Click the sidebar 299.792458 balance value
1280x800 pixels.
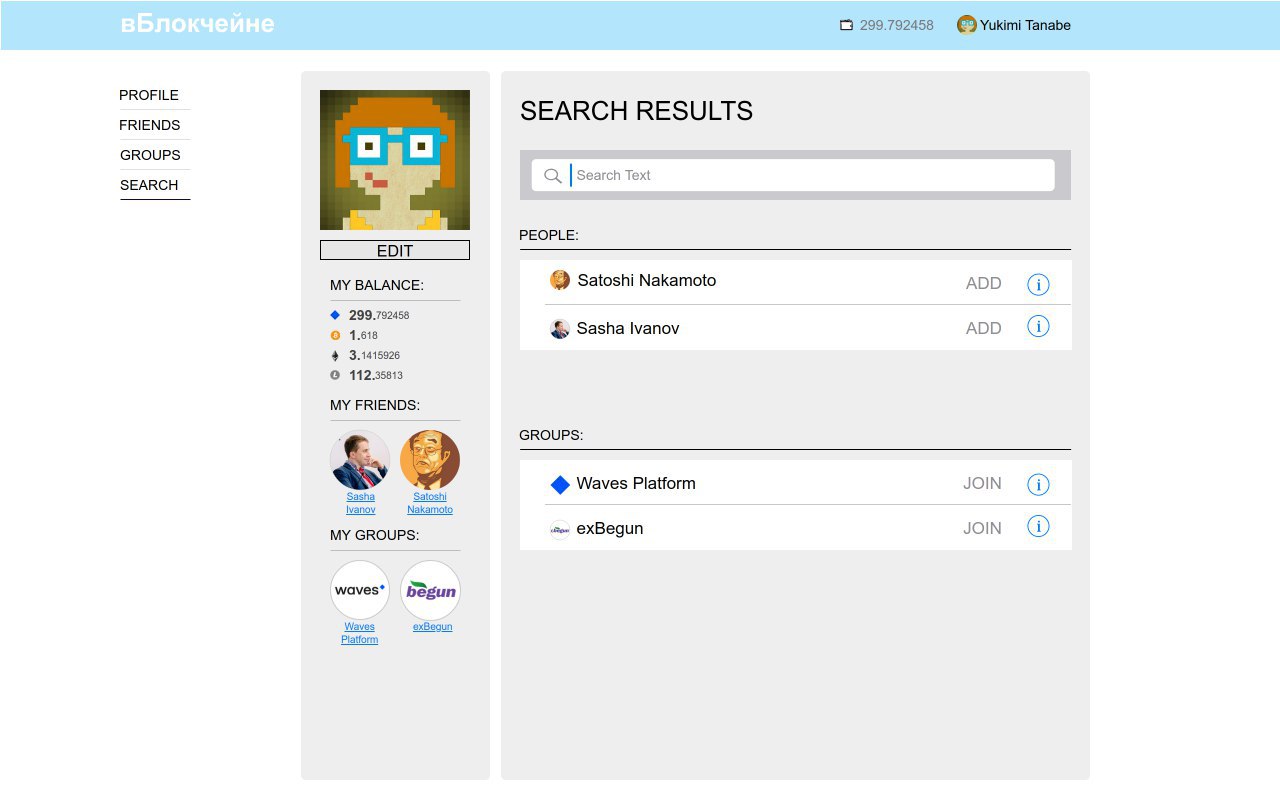point(379,316)
